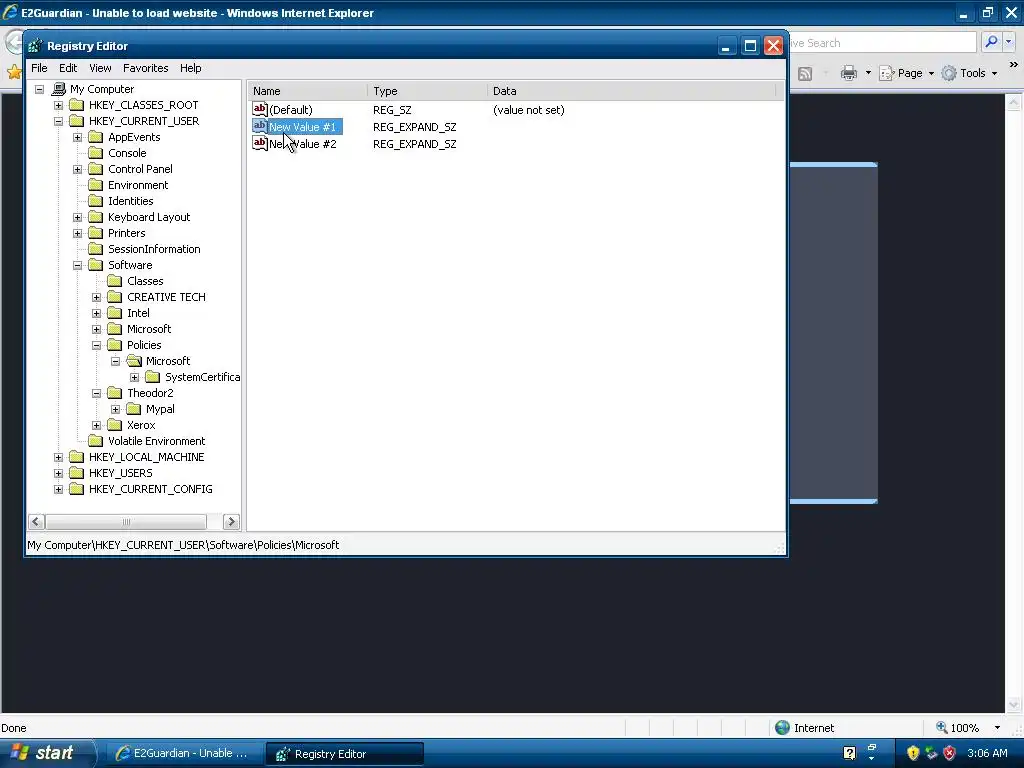Click the help question mark tray icon
This screenshot has height=768, width=1024.
(849, 753)
